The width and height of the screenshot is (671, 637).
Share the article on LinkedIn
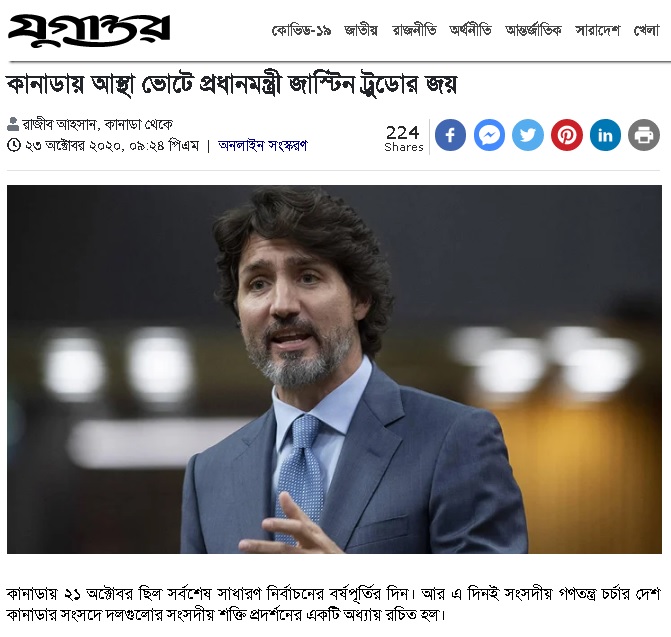click(605, 135)
